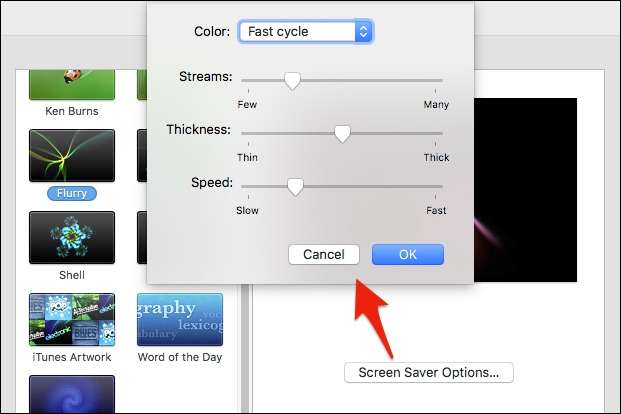
Task: Click the Thickness slider knob
Action: 342,133
